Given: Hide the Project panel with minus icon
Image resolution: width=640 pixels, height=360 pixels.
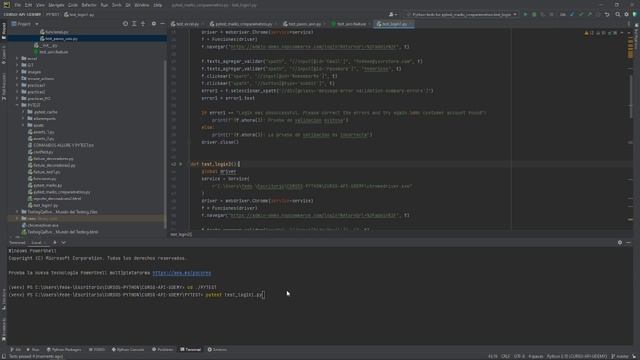Looking at the screenshot, I should pos(162,24).
